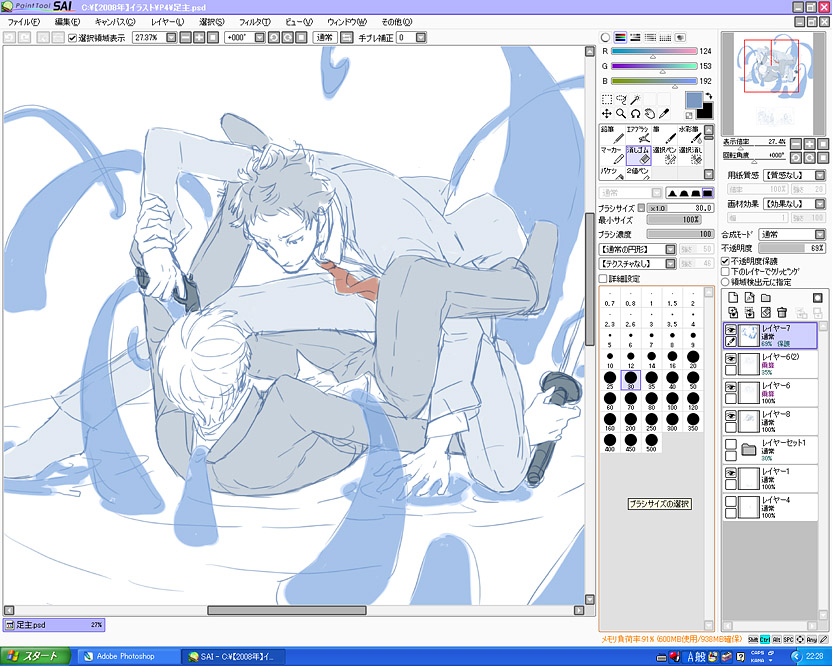832x666 pixels.
Task: Click the 通常 mode button in toolbar
Action: coord(325,38)
